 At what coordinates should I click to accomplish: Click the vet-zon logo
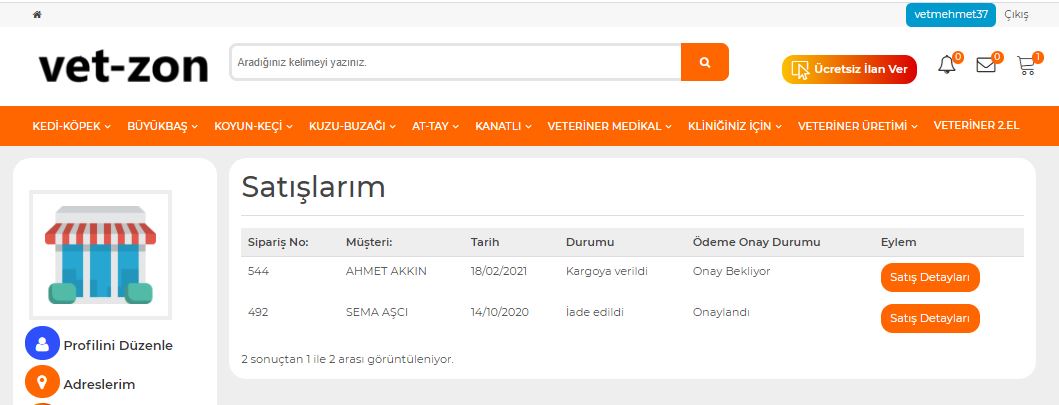(x=123, y=67)
